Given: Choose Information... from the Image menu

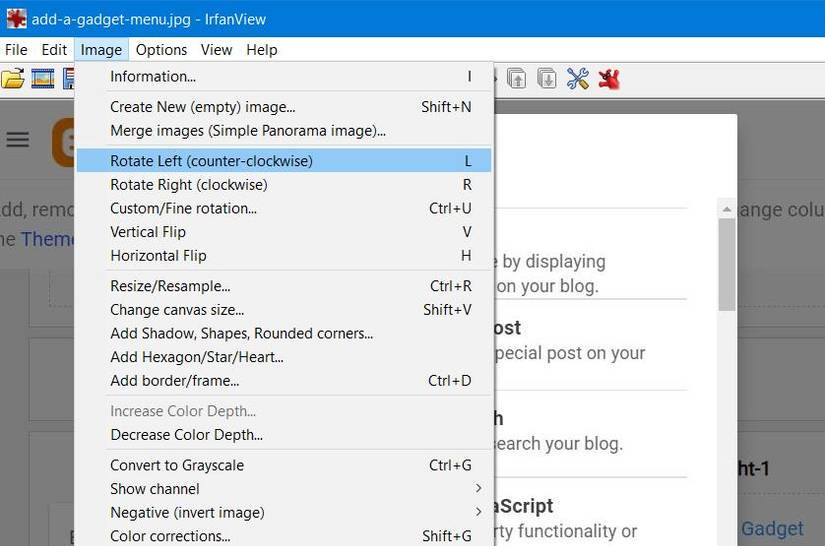Looking at the screenshot, I should pos(284,77).
